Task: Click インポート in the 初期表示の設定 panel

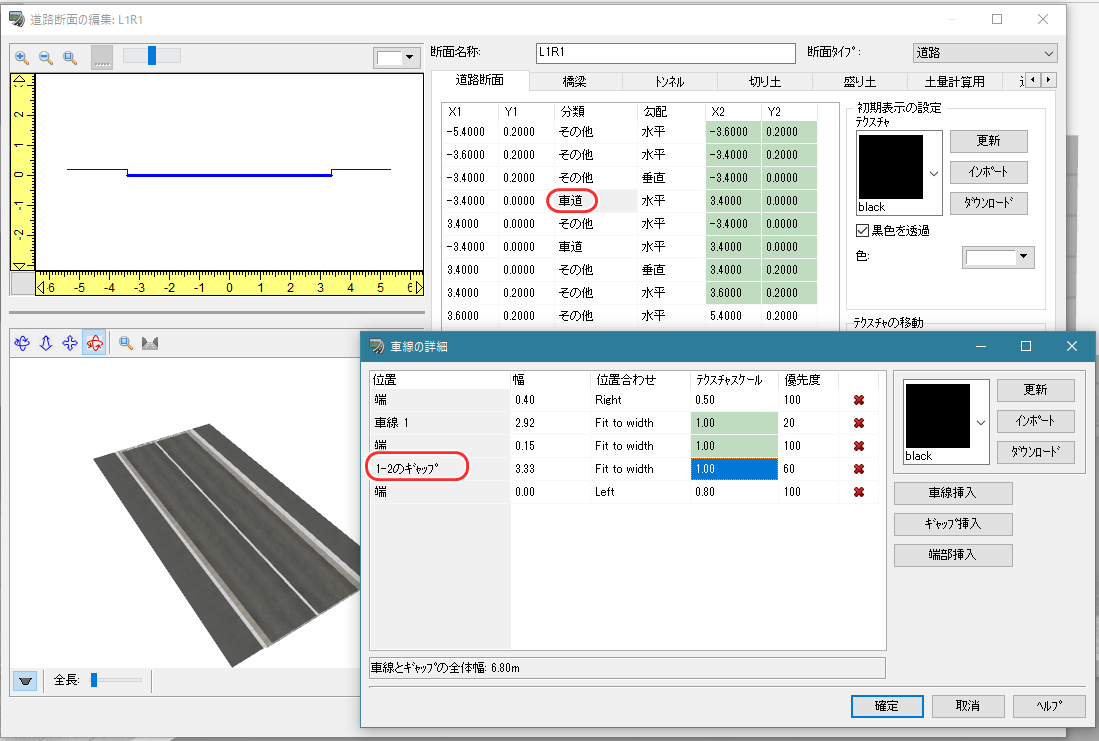Action: click(988, 172)
